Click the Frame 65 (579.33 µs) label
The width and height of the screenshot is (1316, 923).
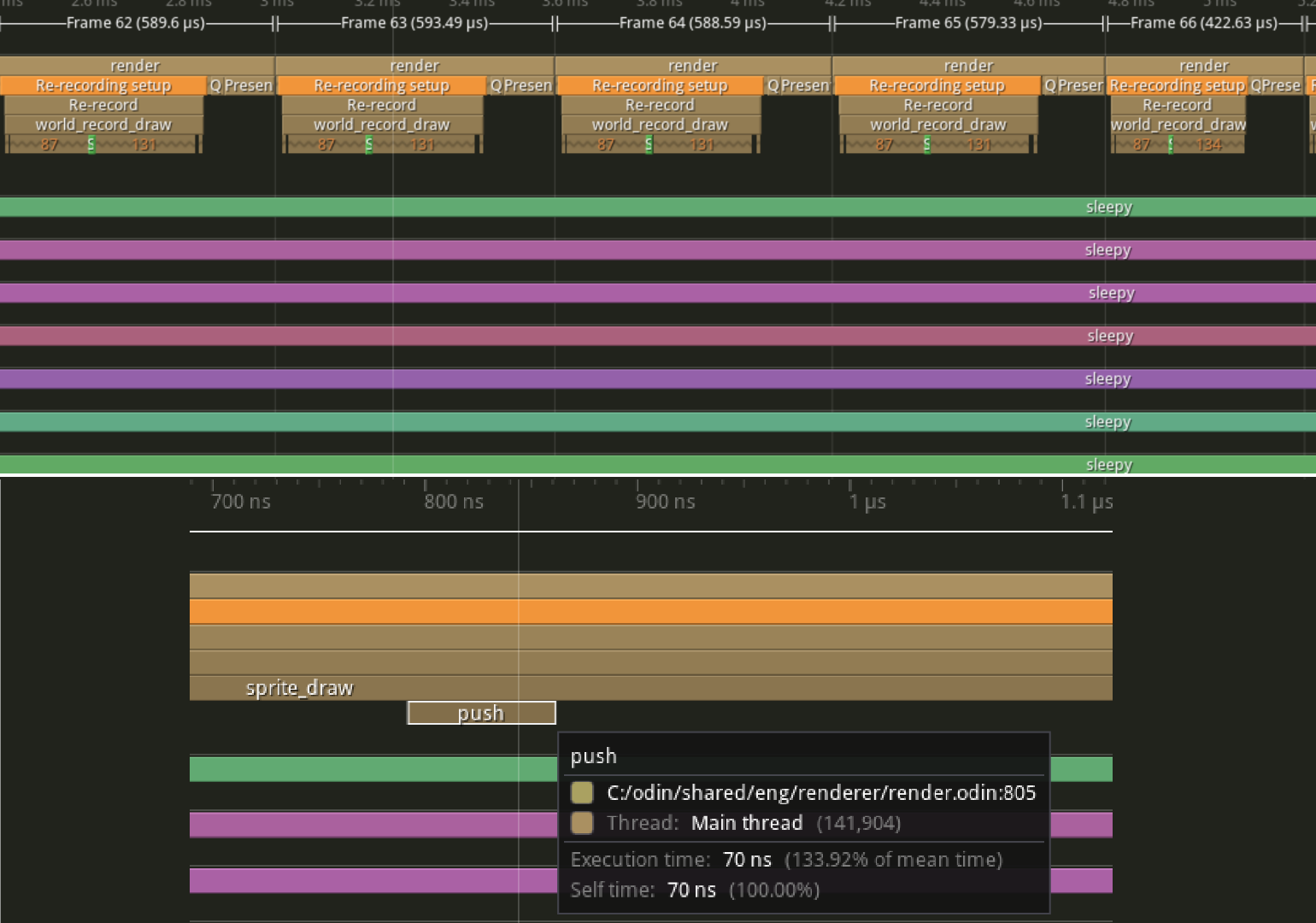point(968,23)
